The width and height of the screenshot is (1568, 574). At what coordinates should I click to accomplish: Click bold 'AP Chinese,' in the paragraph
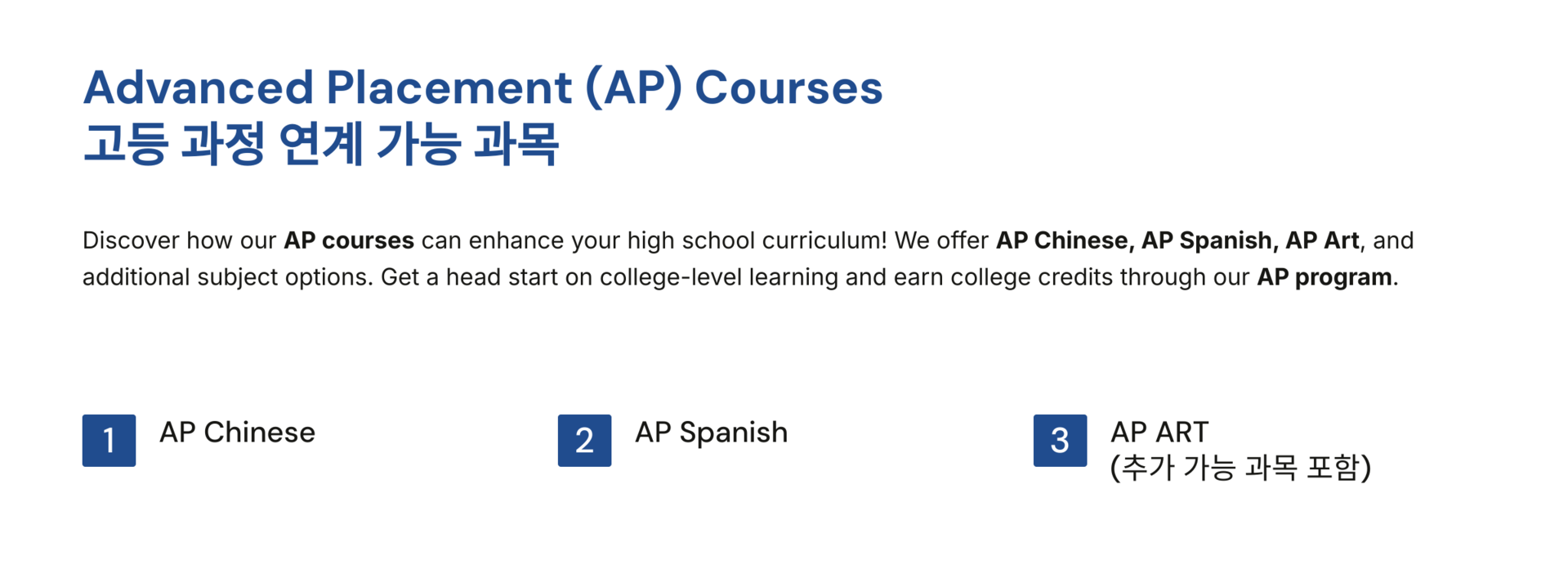coord(1065,240)
